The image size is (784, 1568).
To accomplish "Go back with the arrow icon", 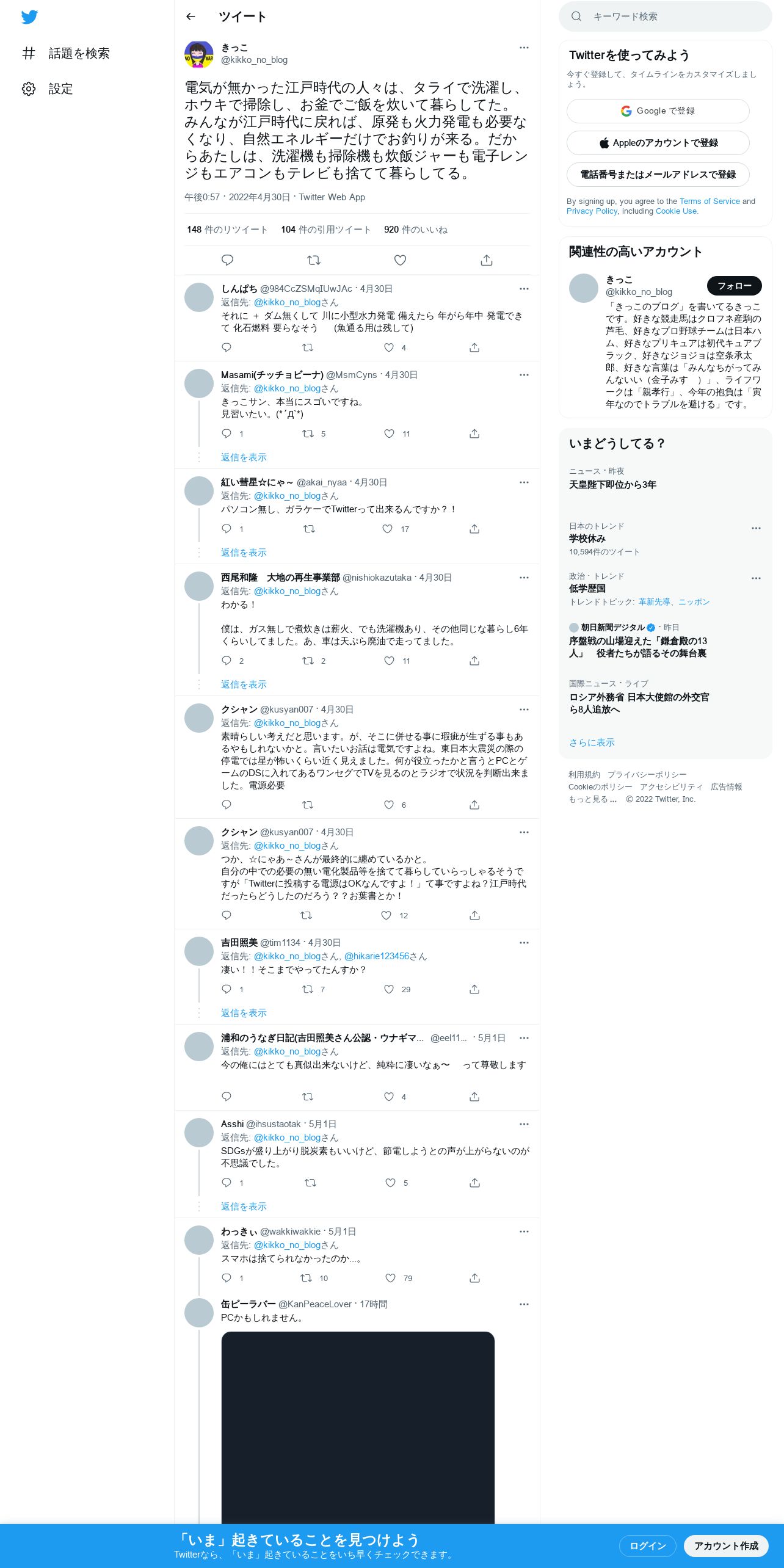I will click(191, 16).
